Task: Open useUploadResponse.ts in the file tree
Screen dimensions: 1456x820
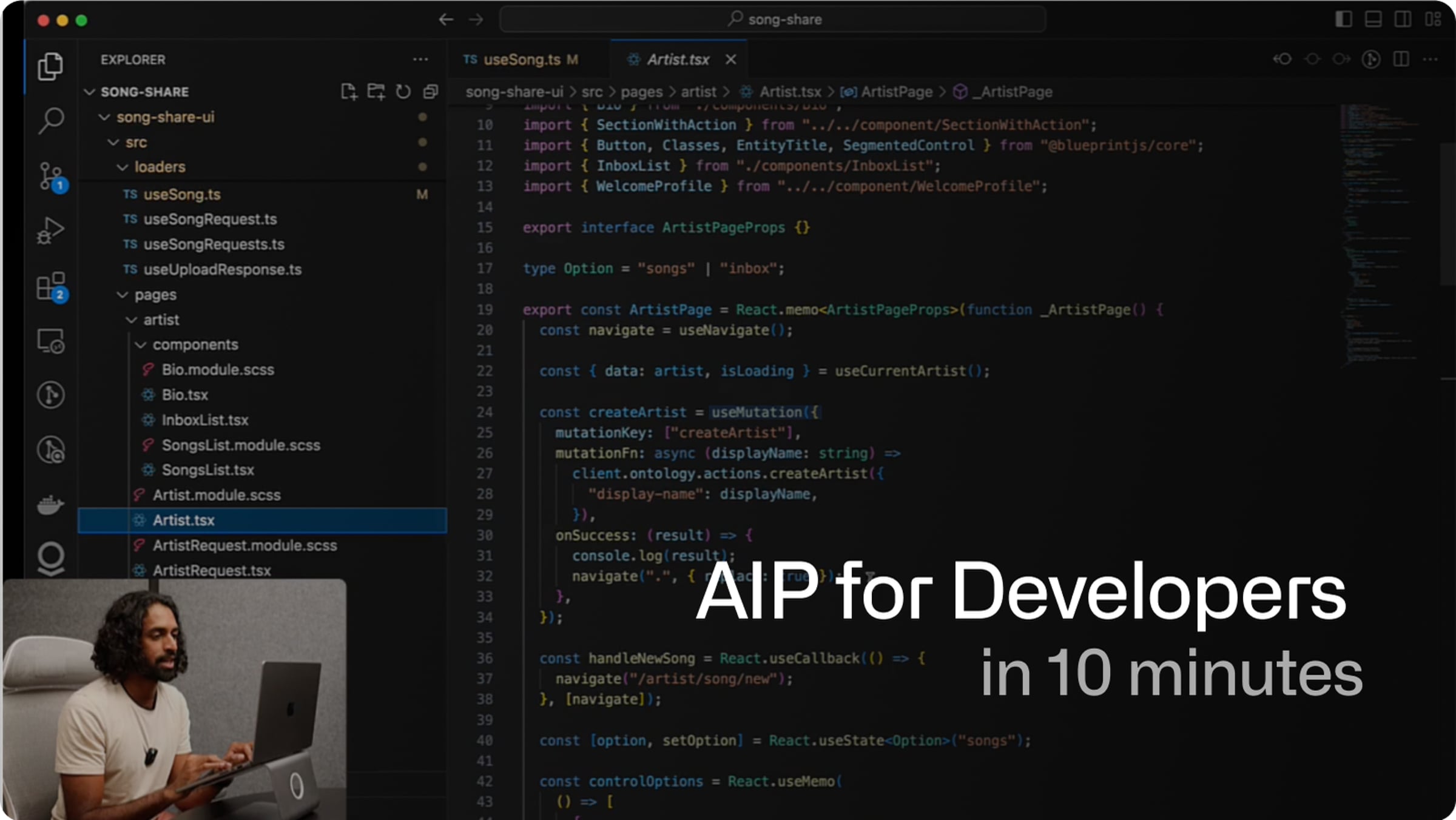Action: coord(262,269)
